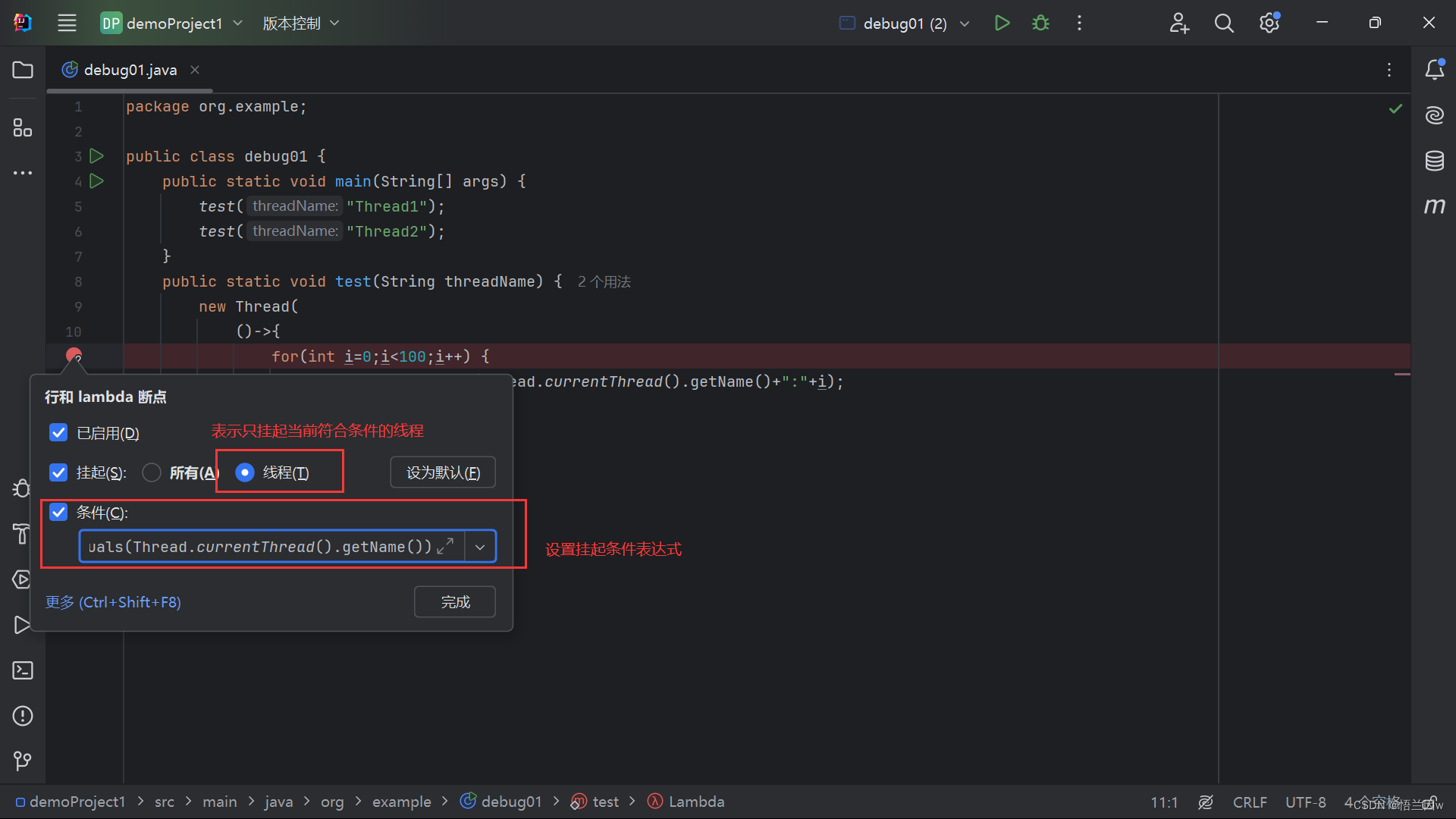
Task: Click the threadName hint before "Thread1"
Action: [x=295, y=206]
